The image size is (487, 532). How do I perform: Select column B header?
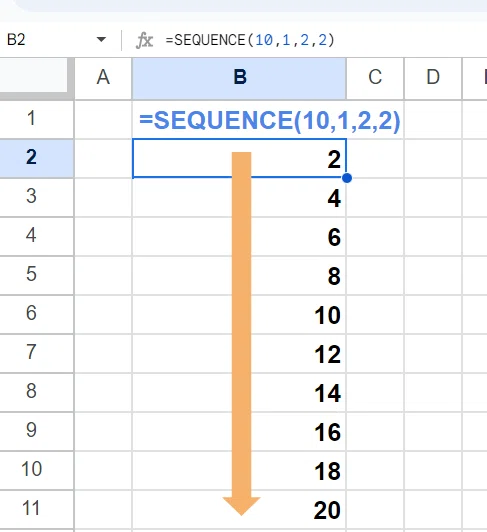pyautogui.click(x=239, y=78)
